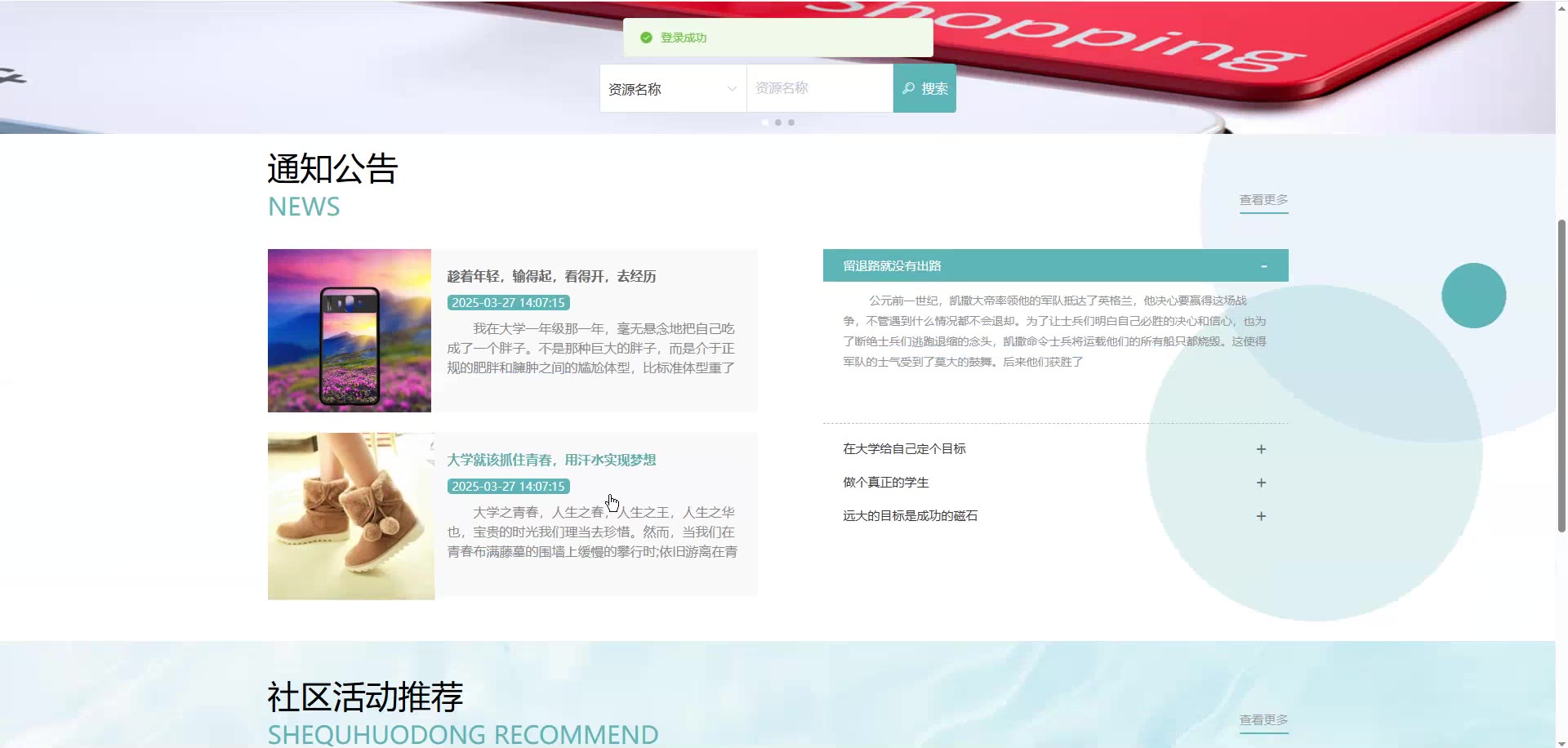The width and height of the screenshot is (1568, 748).
Task: Click the 大学之青春 article excerpt
Action: 592,532
